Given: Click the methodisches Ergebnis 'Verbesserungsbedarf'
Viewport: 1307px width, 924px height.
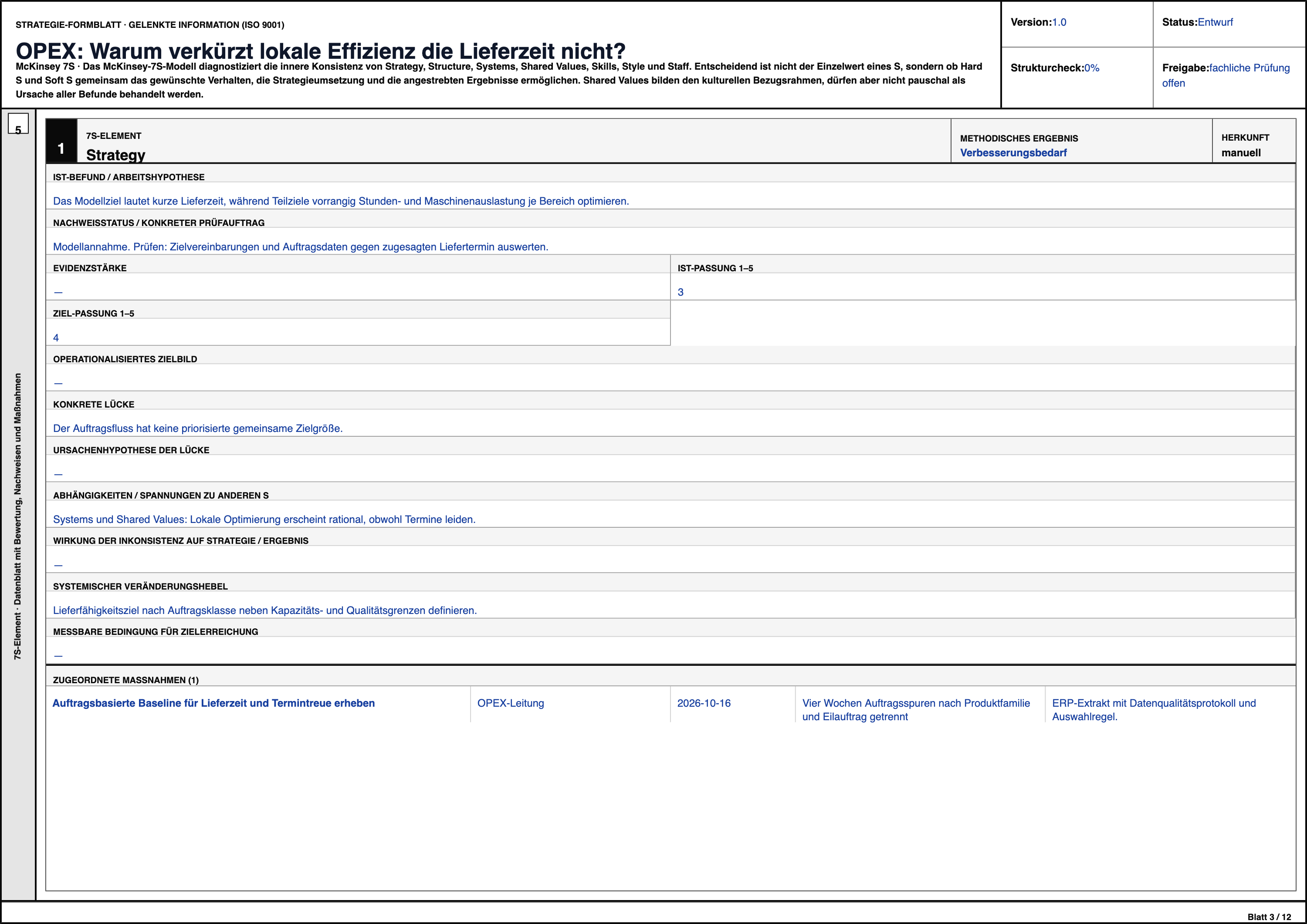Looking at the screenshot, I should (x=1013, y=152).
